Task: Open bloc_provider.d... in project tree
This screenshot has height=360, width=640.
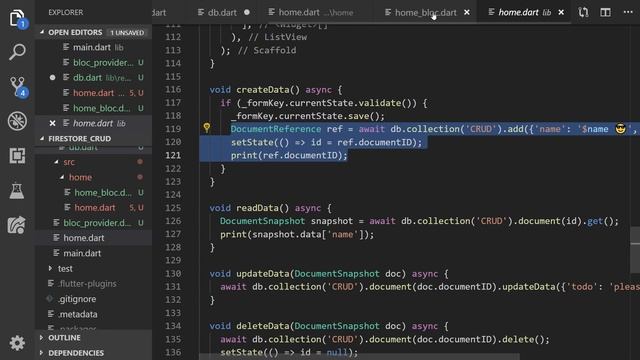Action: 93,223
